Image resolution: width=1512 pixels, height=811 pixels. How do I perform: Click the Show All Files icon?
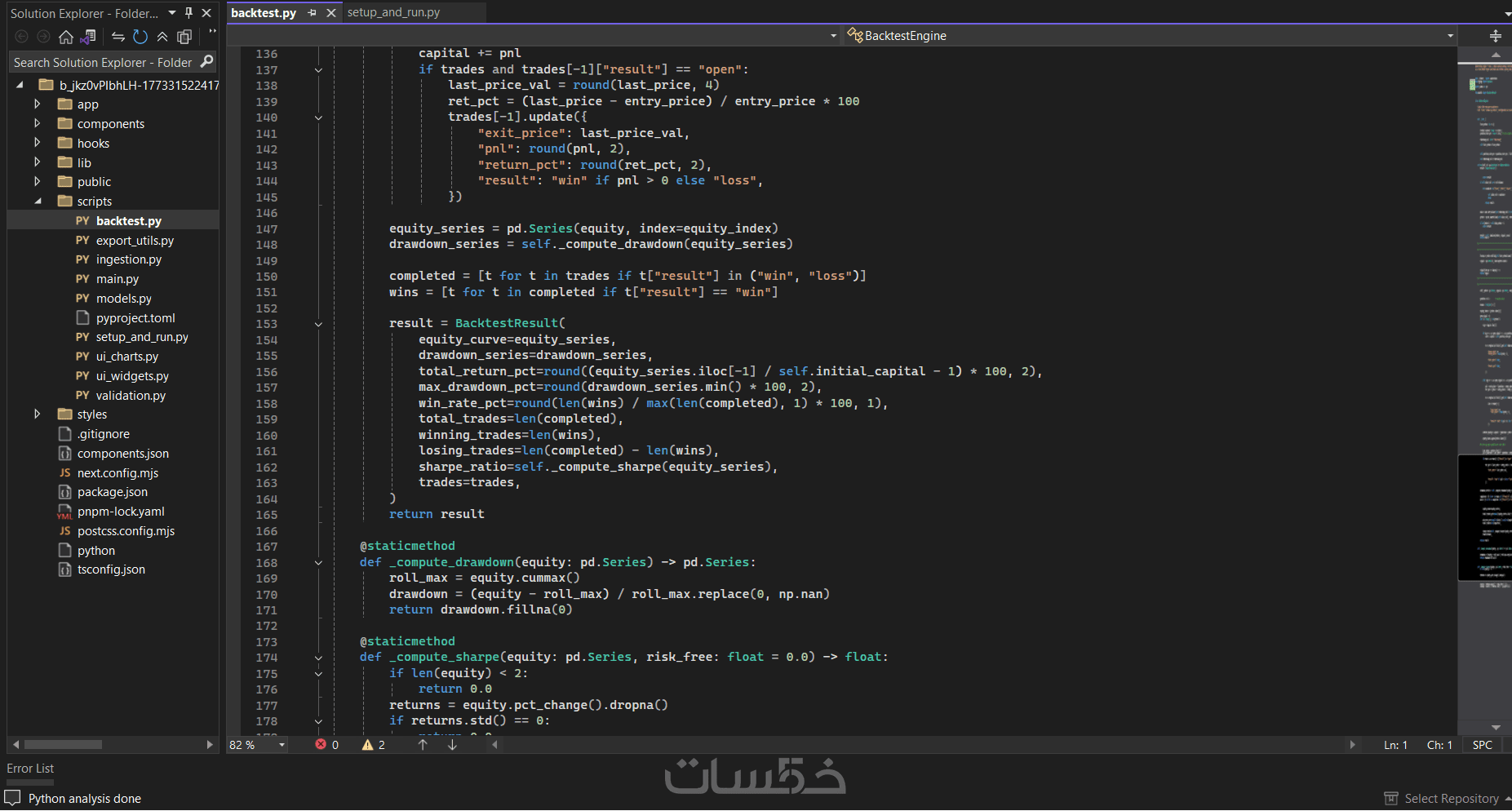click(184, 37)
